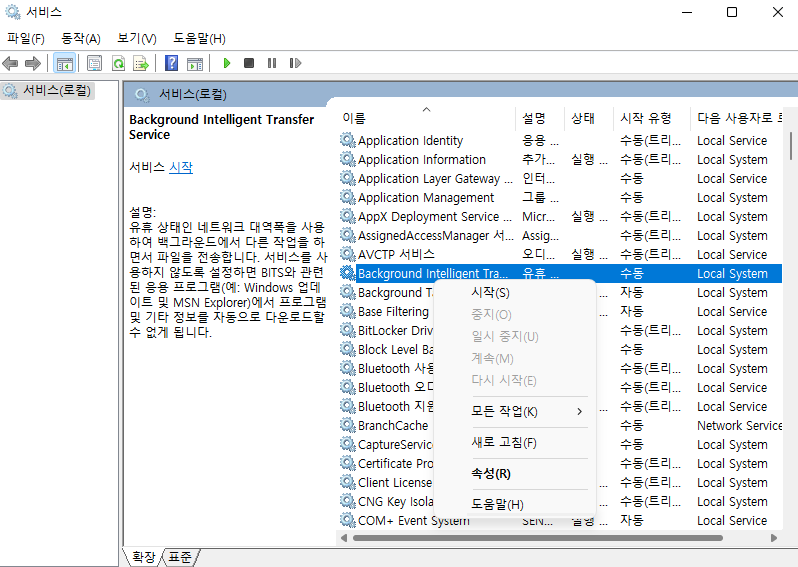Screen dimensions: 798x567
Task: Click the gear icon beside Certificate Propagation row
Action: pos(348,463)
